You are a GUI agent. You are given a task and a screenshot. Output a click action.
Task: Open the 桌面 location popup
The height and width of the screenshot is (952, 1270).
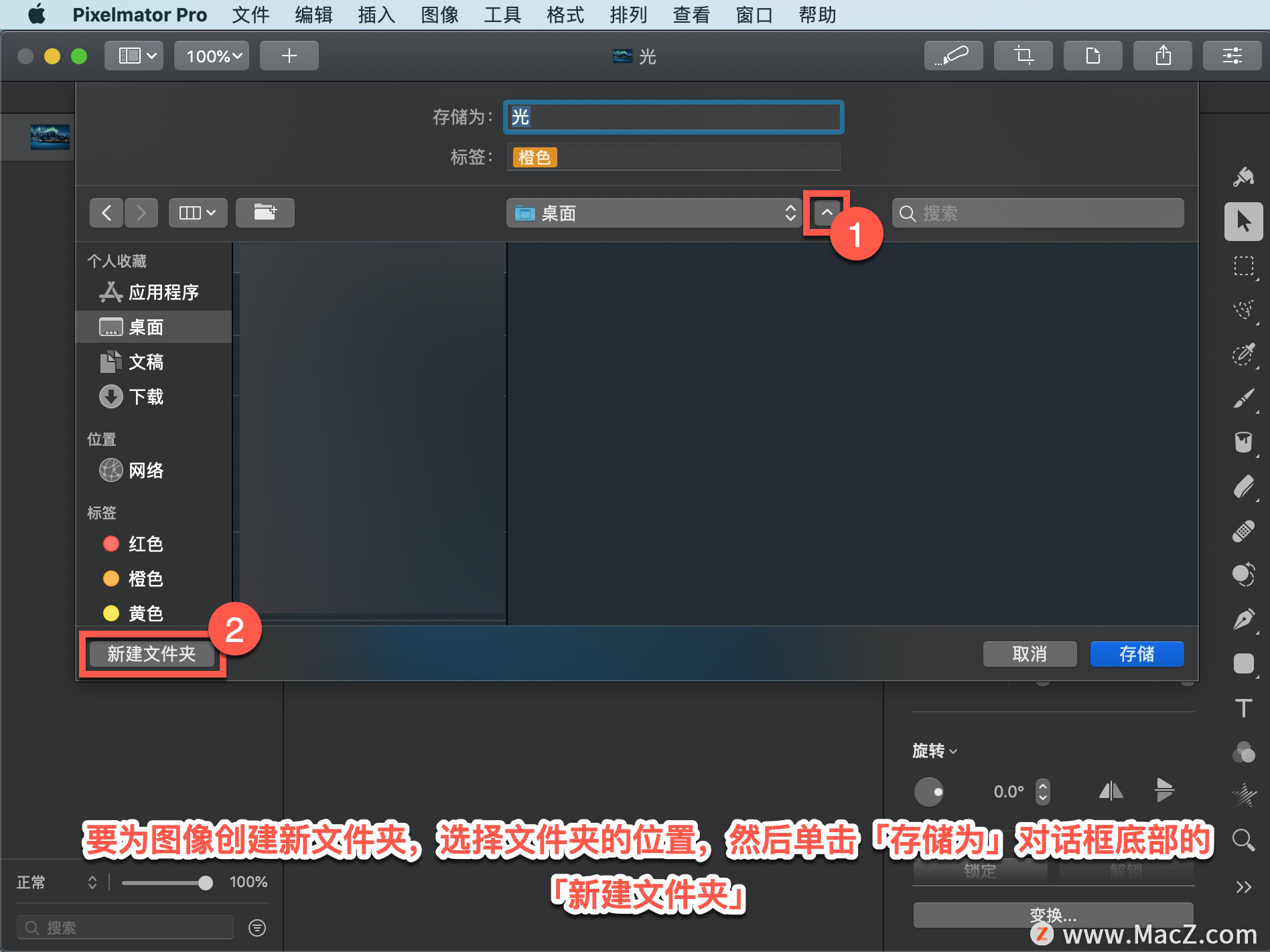pyautogui.click(x=654, y=213)
